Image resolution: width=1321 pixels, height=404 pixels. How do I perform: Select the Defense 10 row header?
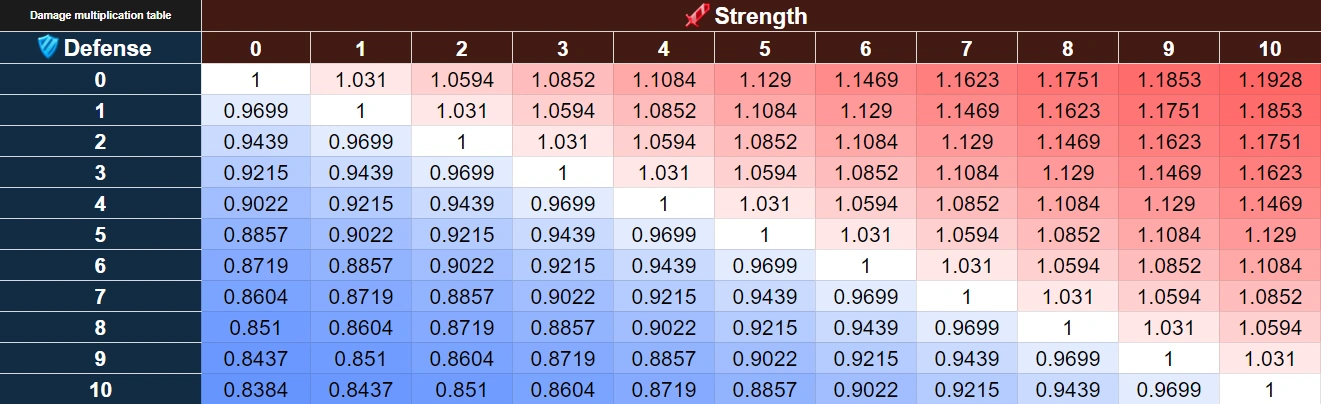[x=100, y=390]
